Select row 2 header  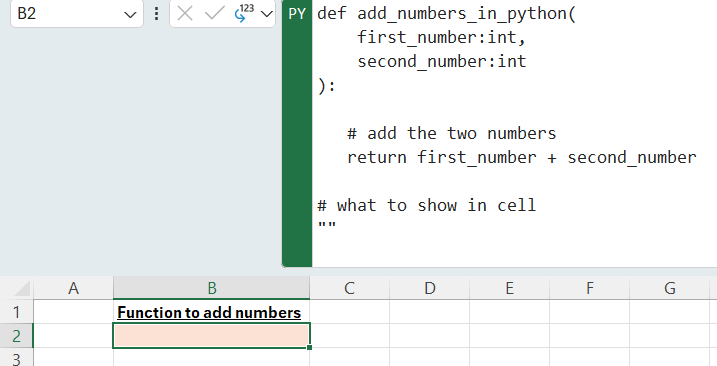[x=16, y=336]
